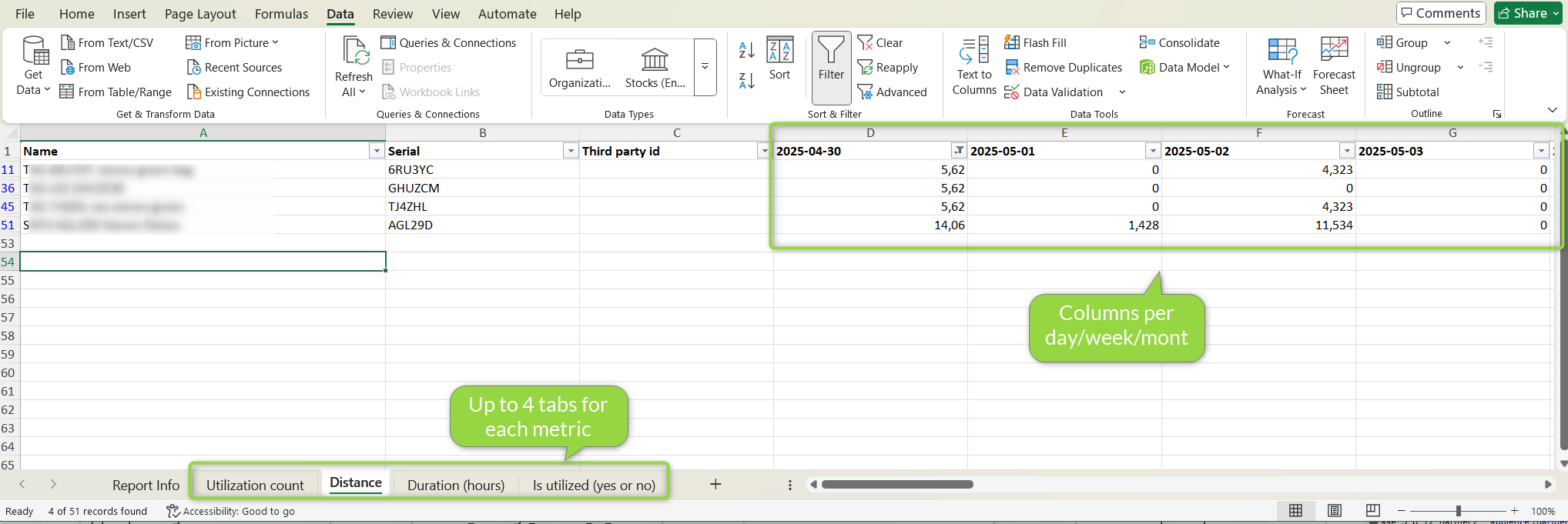The width and height of the screenshot is (1568, 524).
Task: Switch to the Review tab
Action: pos(393,14)
